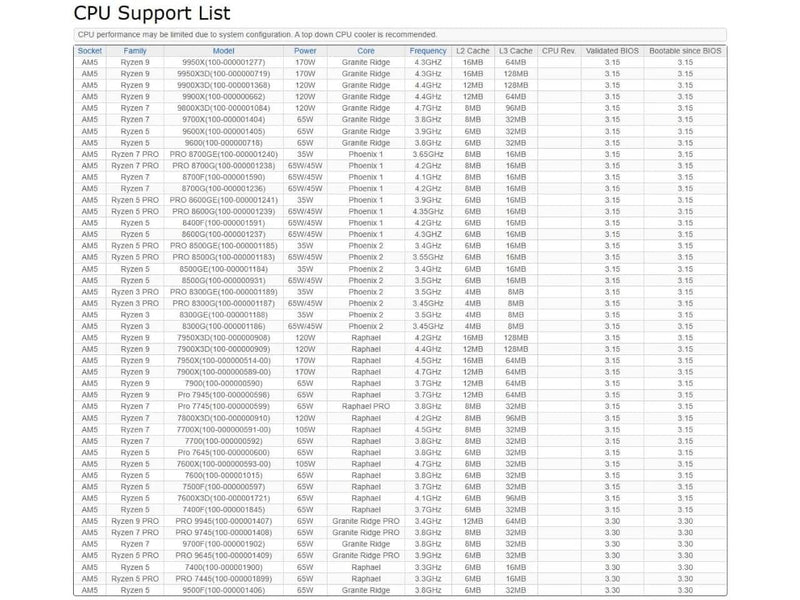
Task: Select the 7950X(100-000000514-00) model cell
Action: click(223, 361)
